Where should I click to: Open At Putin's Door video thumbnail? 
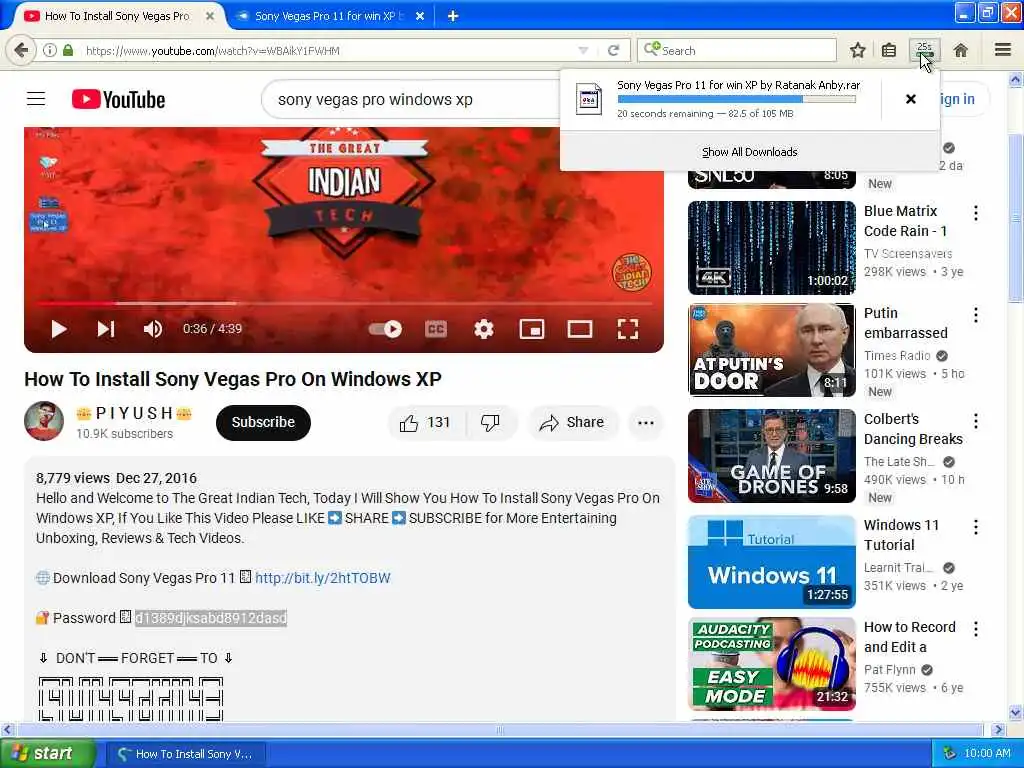point(771,350)
